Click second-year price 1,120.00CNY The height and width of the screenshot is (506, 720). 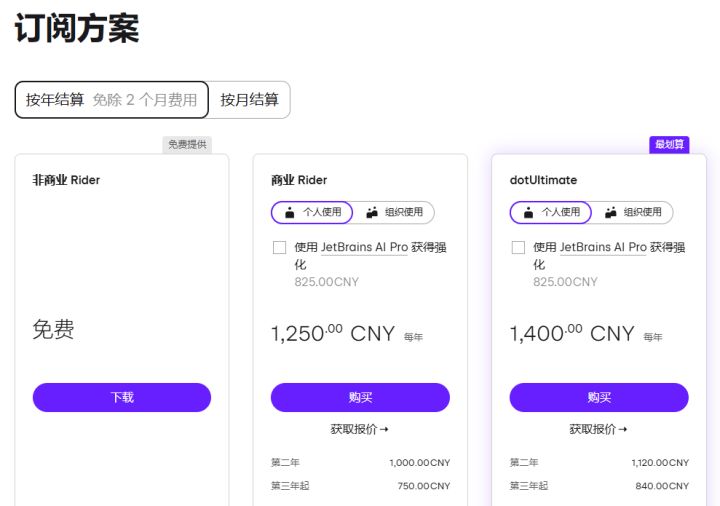click(x=660, y=463)
